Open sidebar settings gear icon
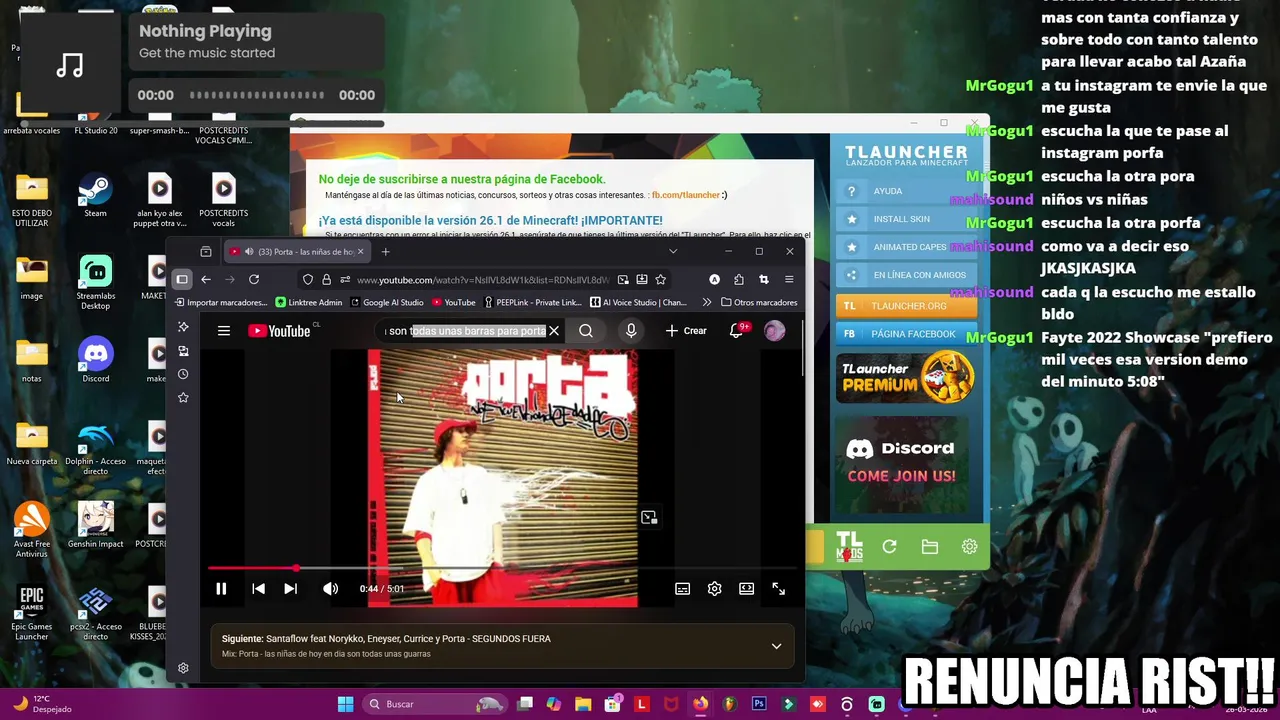This screenshot has width=1280, height=720. [183, 668]
